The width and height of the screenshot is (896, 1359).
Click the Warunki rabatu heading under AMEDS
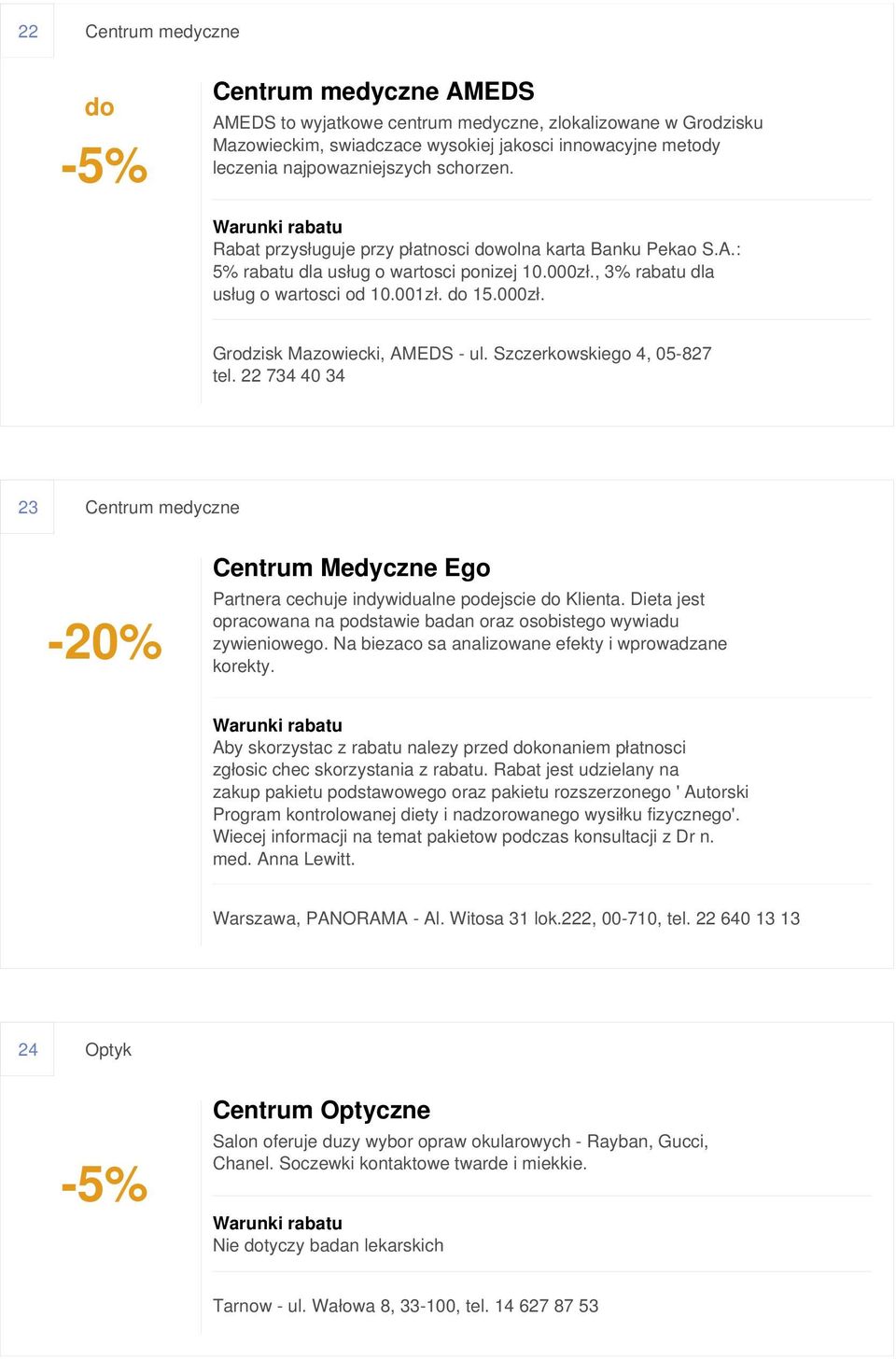coord(277,227)
